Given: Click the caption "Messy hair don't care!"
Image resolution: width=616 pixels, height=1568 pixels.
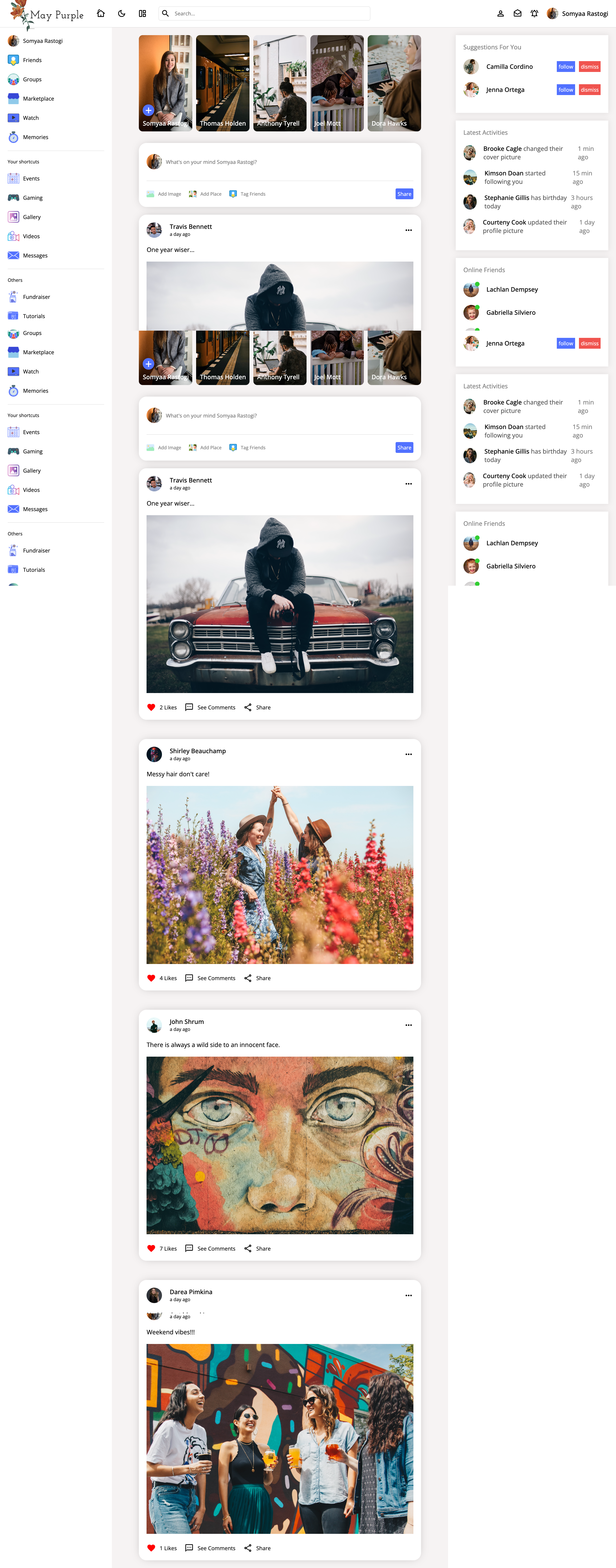Looking at the screenshot, I should pos(178,774).
